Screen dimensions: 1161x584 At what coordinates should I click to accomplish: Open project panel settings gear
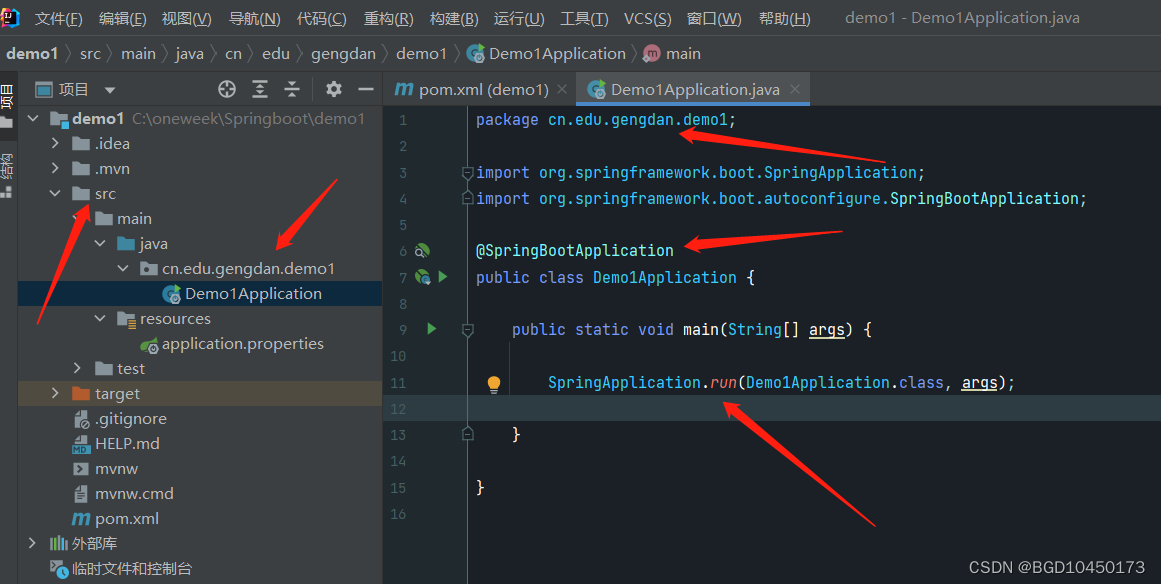334,90
